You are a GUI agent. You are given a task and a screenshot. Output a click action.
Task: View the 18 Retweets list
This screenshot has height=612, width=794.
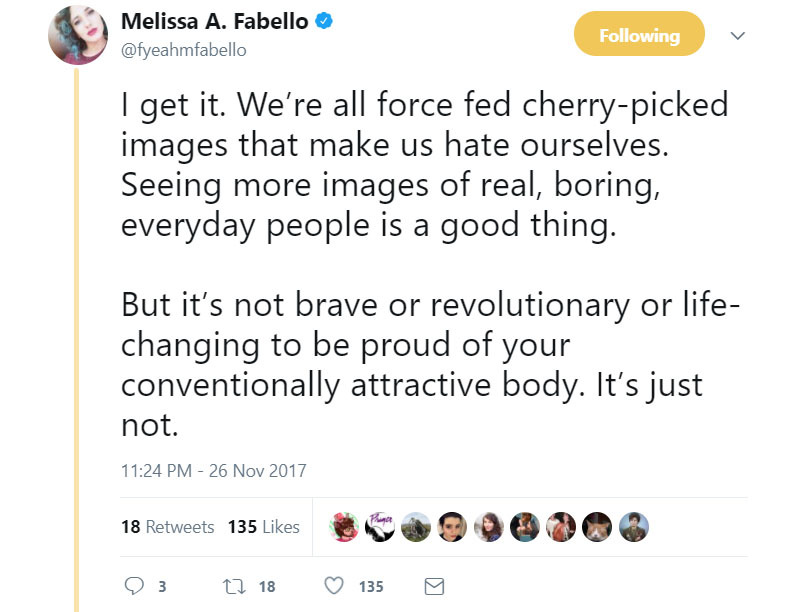tap(168, 527)
